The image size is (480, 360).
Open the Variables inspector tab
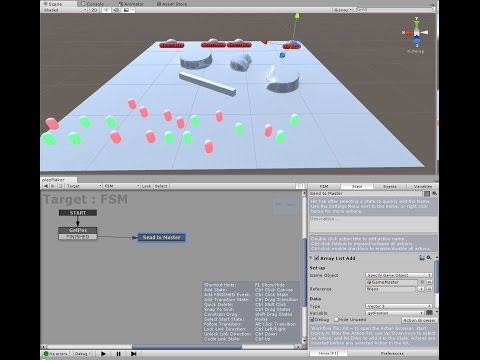point(422,186)
